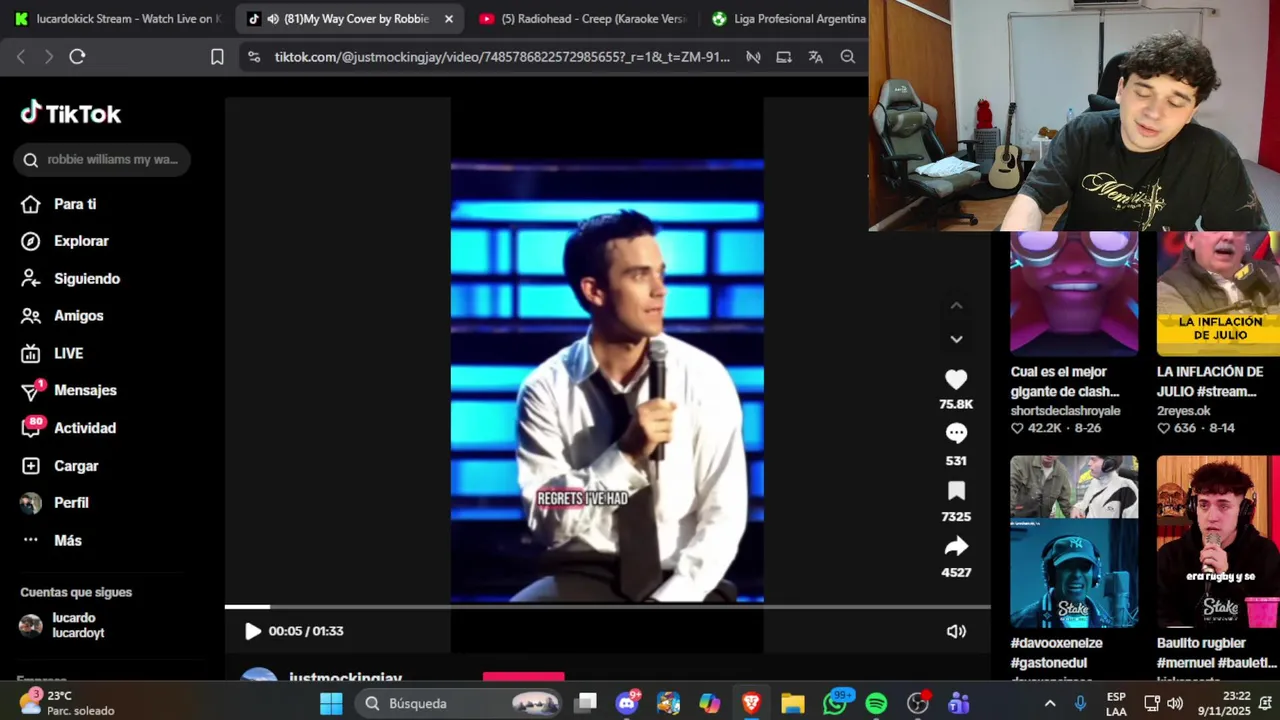
Task: Click the Windows taskbar Búsqueda box
Action: click(x=461, y=704)
